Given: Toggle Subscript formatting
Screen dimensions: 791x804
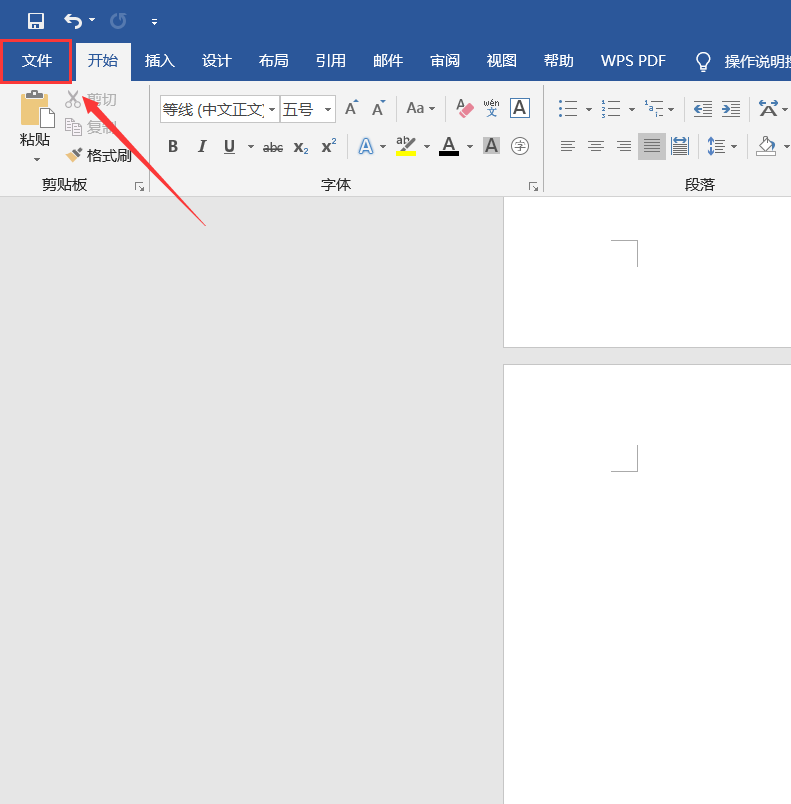Looking at the screenshot, I should pyautogui.click(x=301, y=147).
